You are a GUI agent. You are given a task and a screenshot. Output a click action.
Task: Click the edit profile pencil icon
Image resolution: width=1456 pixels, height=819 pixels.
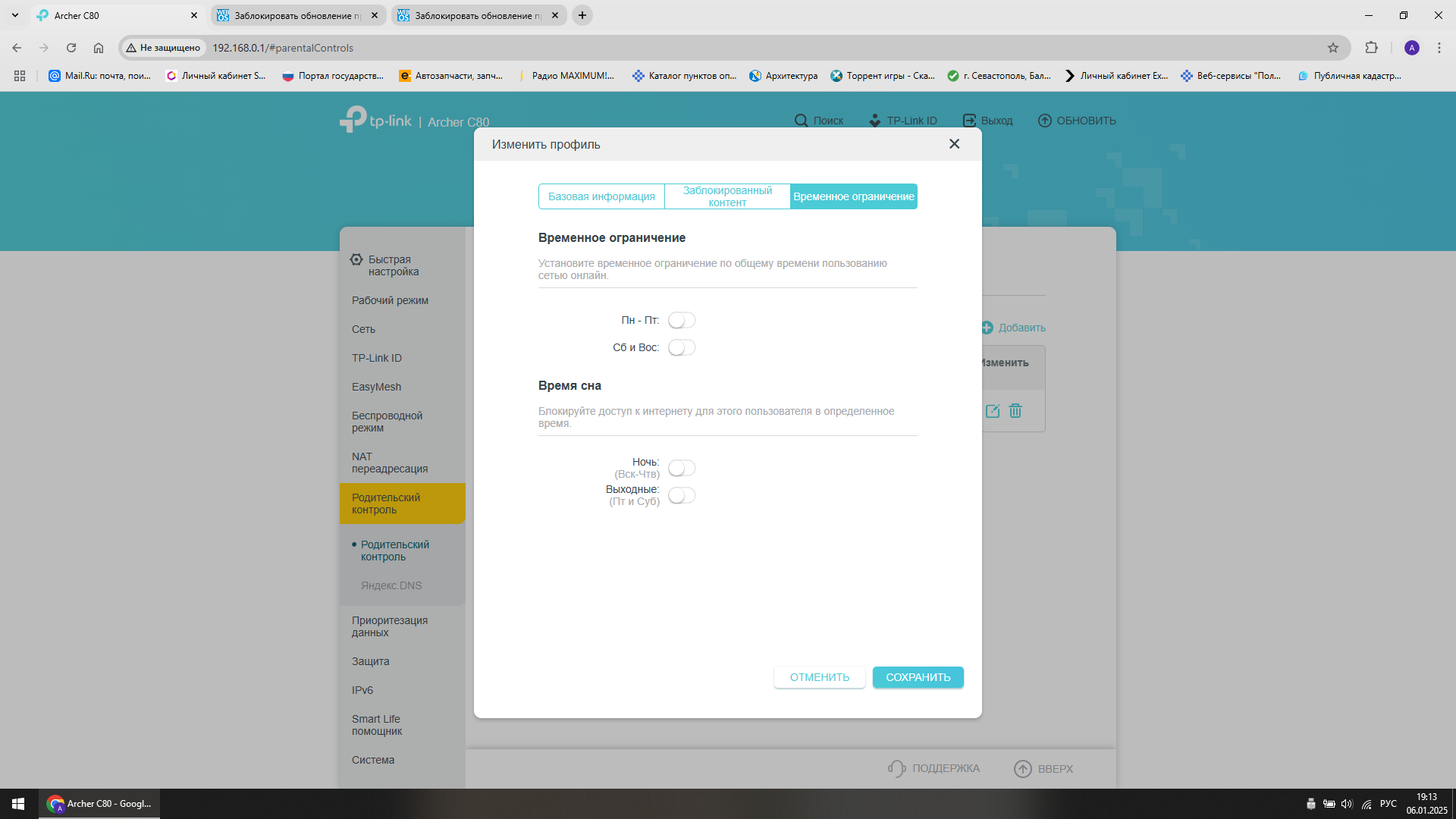[992, 411]
